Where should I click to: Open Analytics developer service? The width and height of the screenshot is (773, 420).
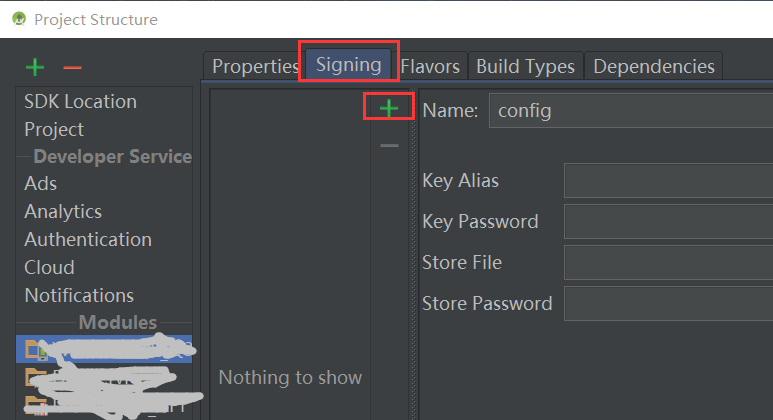click(63, 212)
